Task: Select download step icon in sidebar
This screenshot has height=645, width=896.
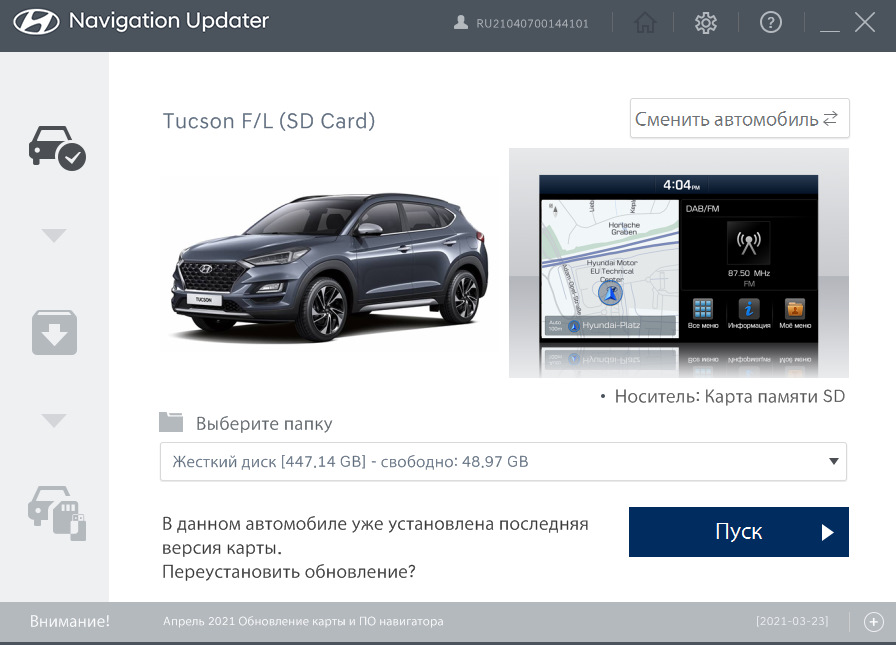Action: click(54, 332)
